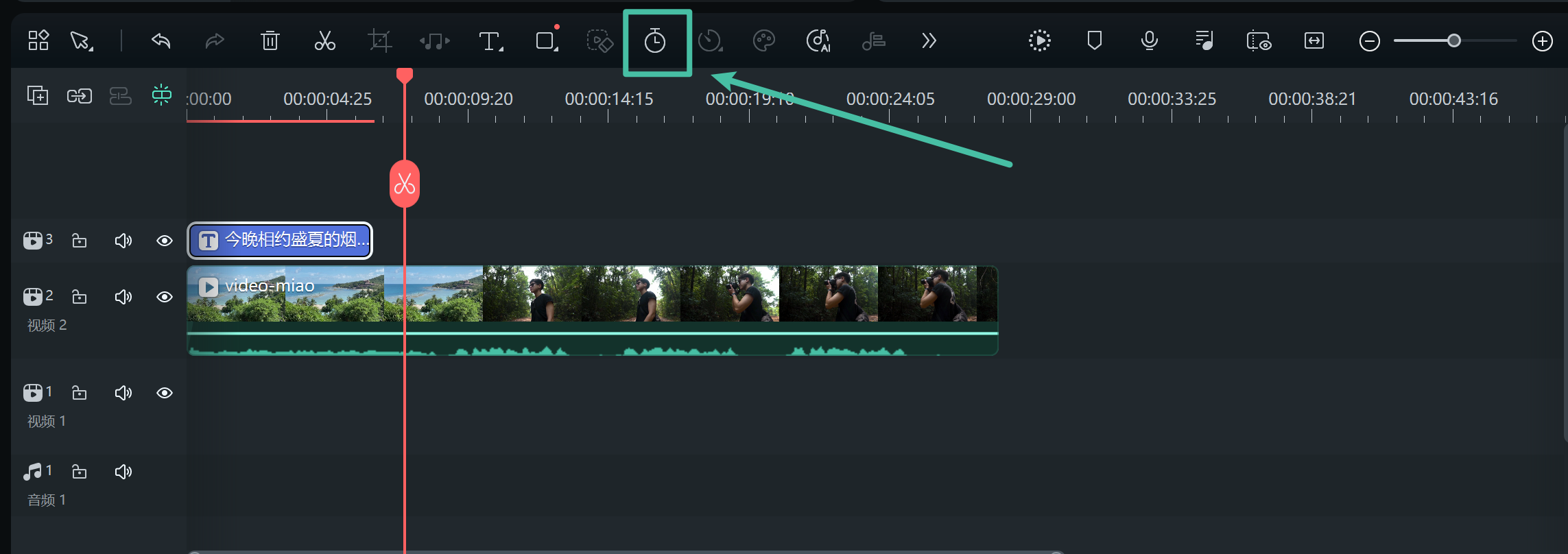Lock the 视频 2 track
The height and width of the screenshot is (554, 1568).
[80, 297]
